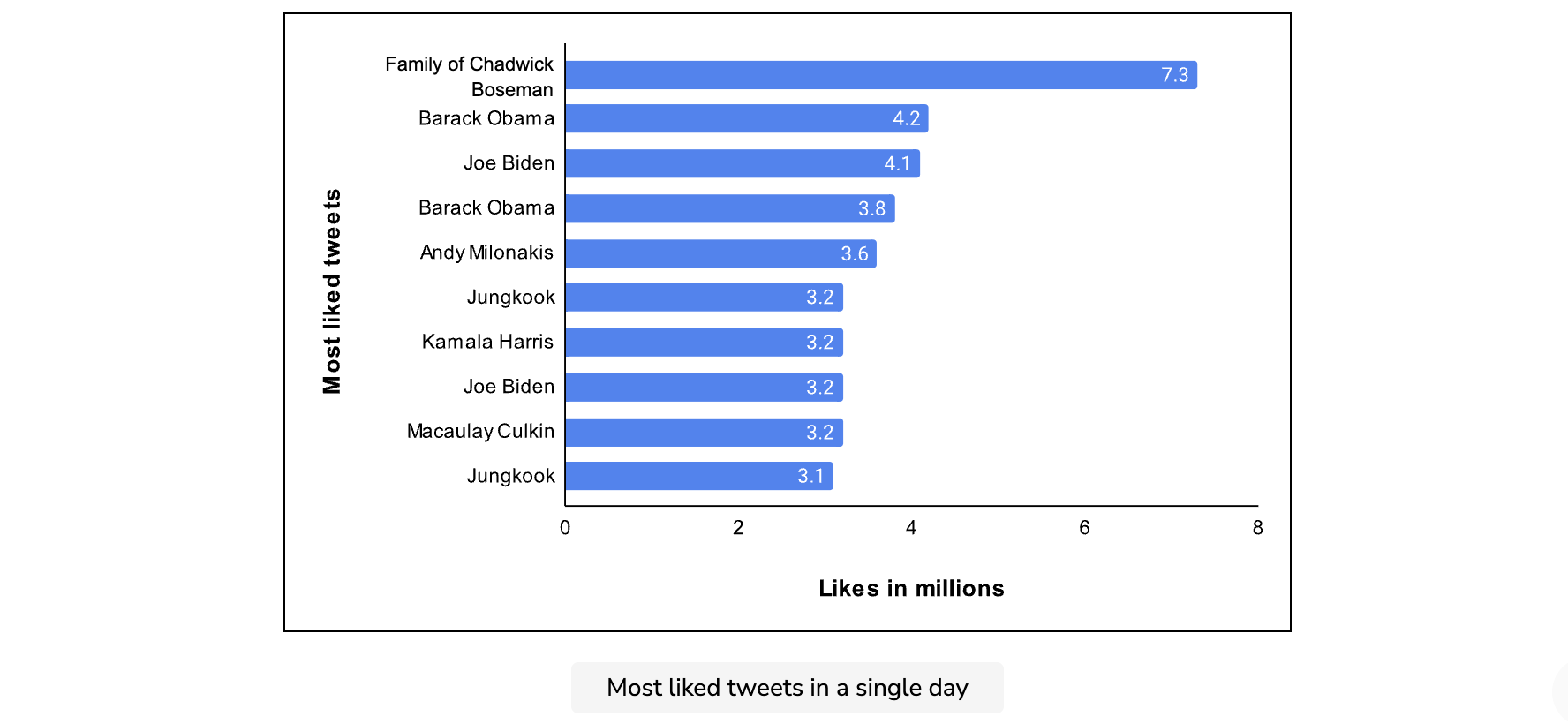
Task: Click the x-axis tick label 4
Action: tap(911, 528)
